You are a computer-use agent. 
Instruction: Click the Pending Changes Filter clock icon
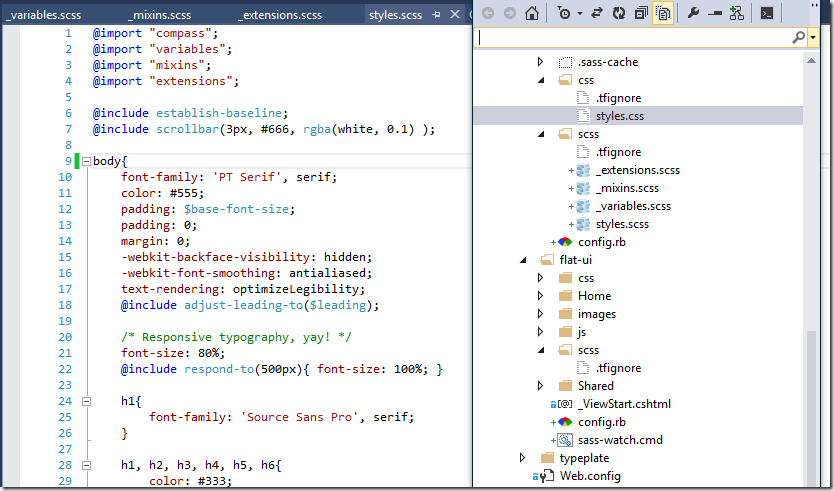point(563,13)
